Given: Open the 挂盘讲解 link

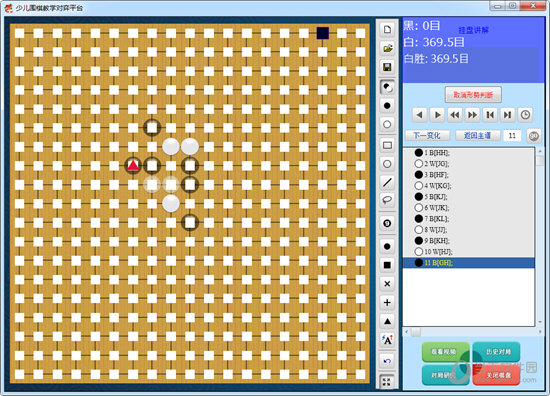Looking at the screenshot, I should (x=474, y=30).
